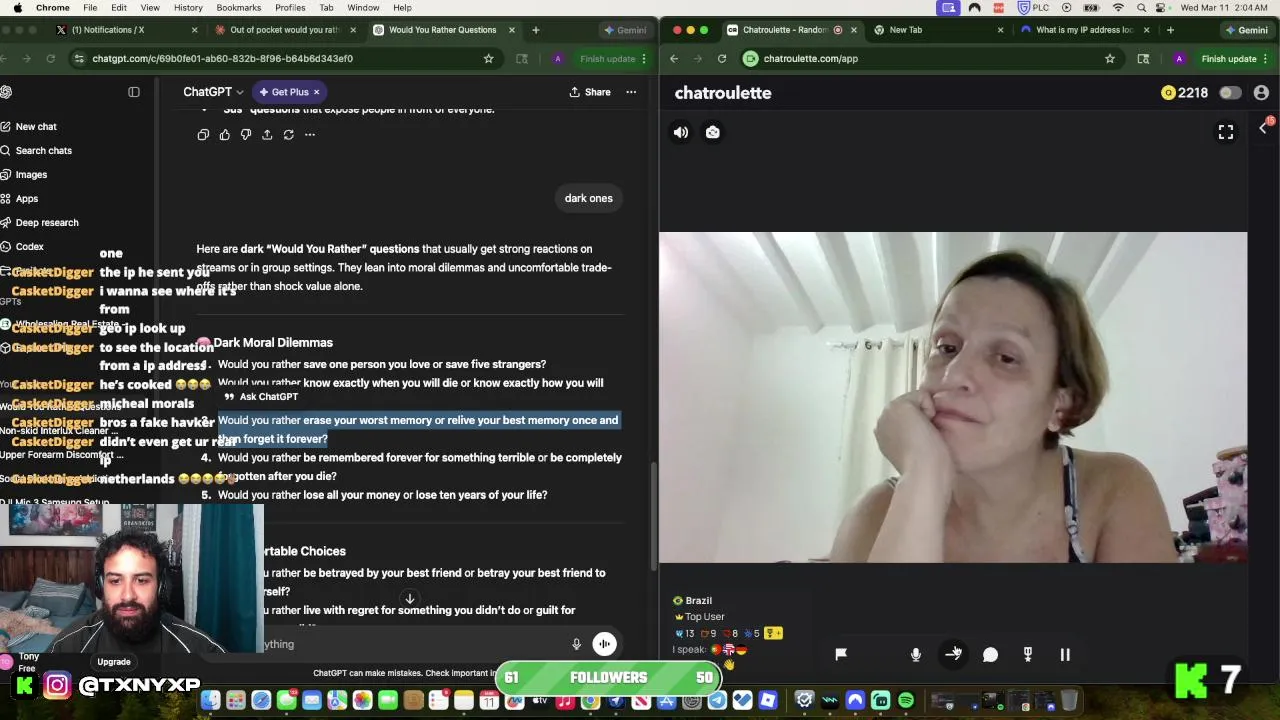Collapse the ChatGPT sidebar
The width and height of the screenshot is (1280, 720).
134,92
